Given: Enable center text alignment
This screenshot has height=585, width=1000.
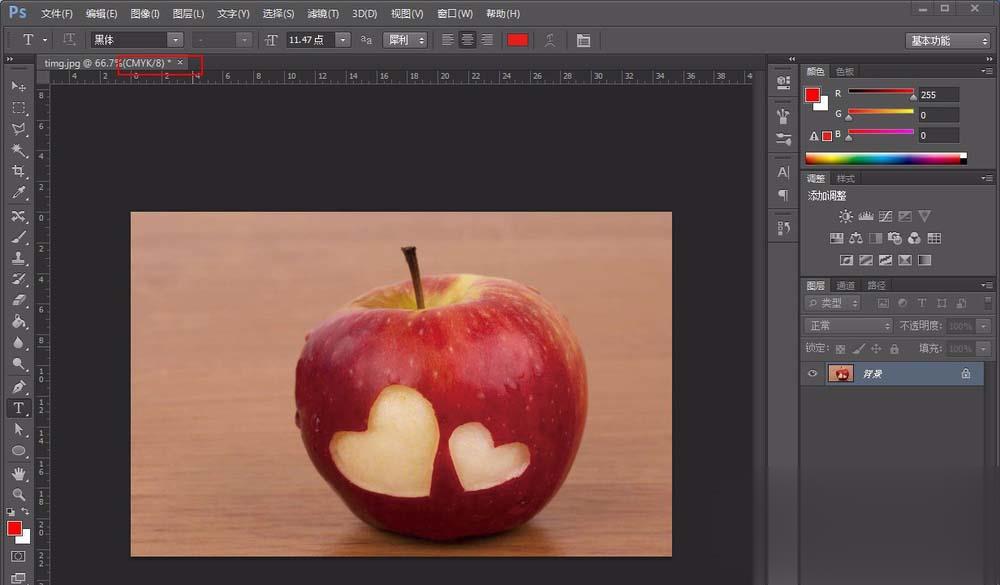Looking at the screenshot, I should pos(467,40).
